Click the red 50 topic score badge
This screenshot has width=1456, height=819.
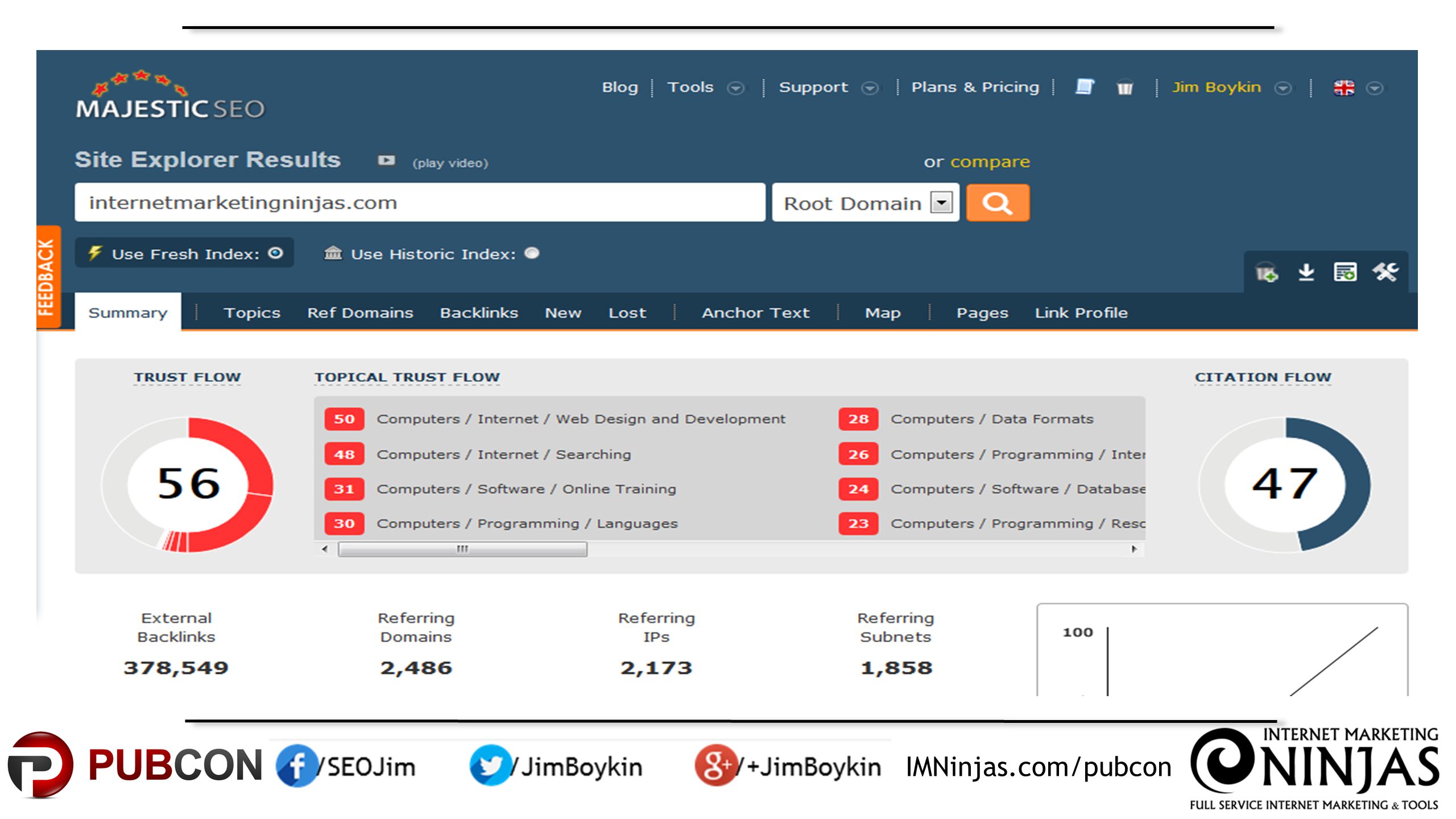tap(344, 419)
